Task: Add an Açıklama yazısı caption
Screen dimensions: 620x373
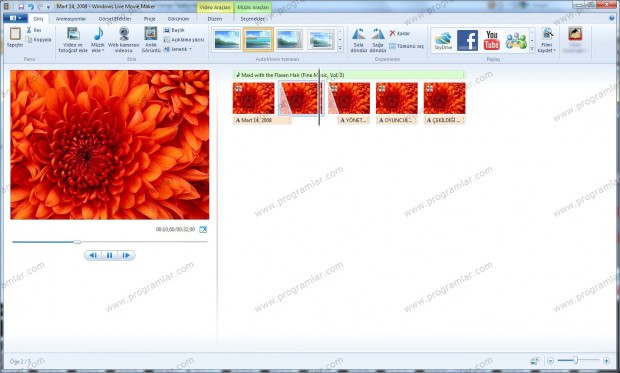Action: (x=184, y=40)
